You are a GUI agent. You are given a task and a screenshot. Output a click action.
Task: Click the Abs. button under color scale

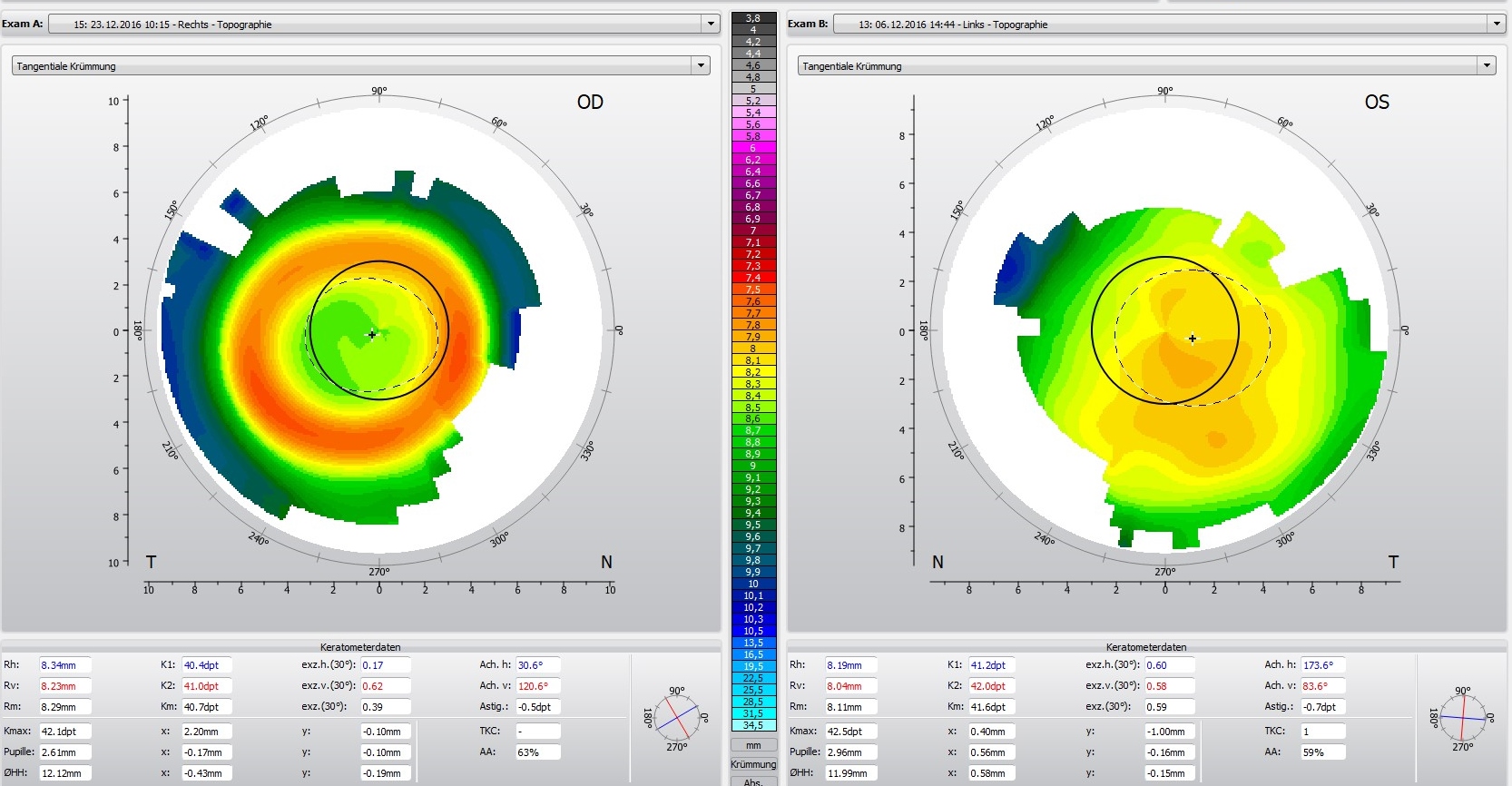tap(753, 781)
